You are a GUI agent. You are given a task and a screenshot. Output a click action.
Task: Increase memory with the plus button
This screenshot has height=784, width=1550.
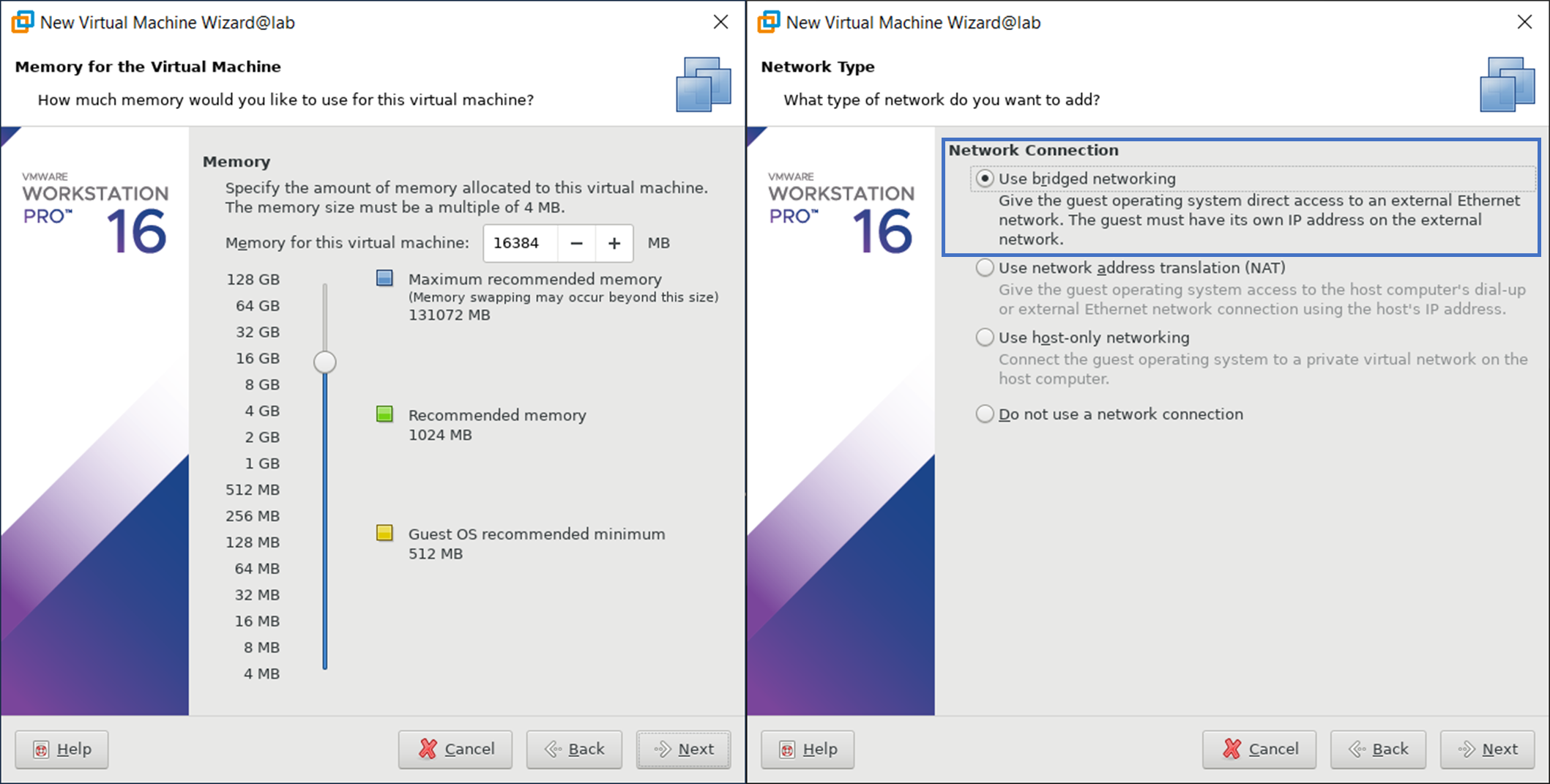(x=614, y=243)
